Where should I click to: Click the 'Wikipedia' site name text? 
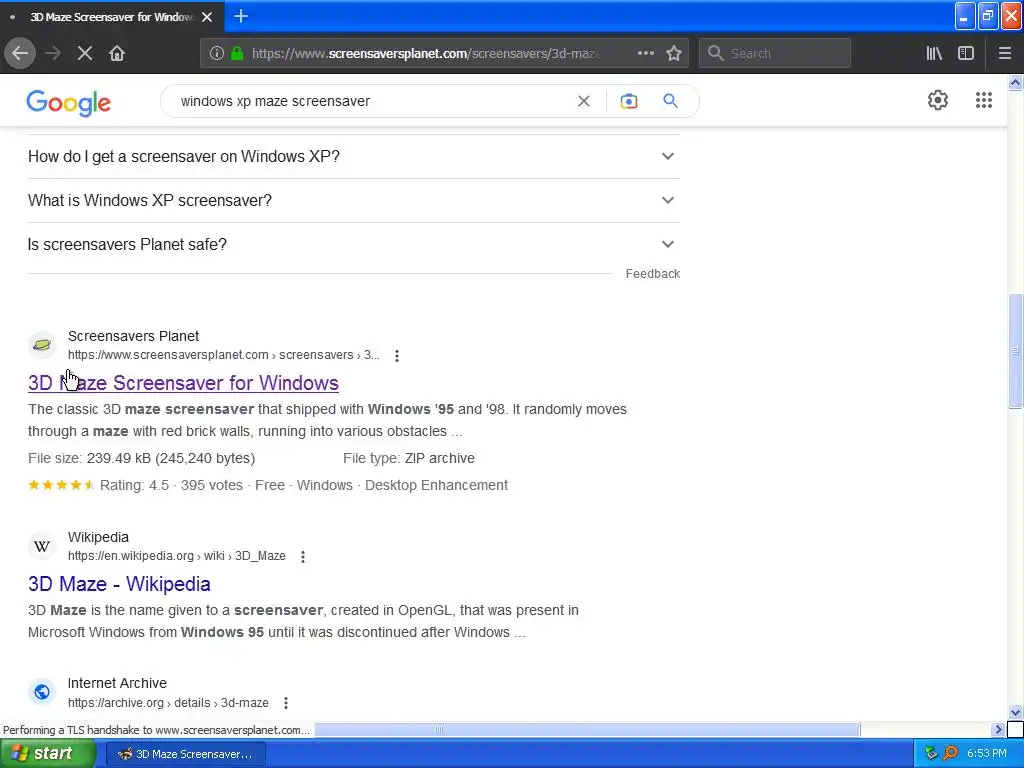[x=98, y=537]
